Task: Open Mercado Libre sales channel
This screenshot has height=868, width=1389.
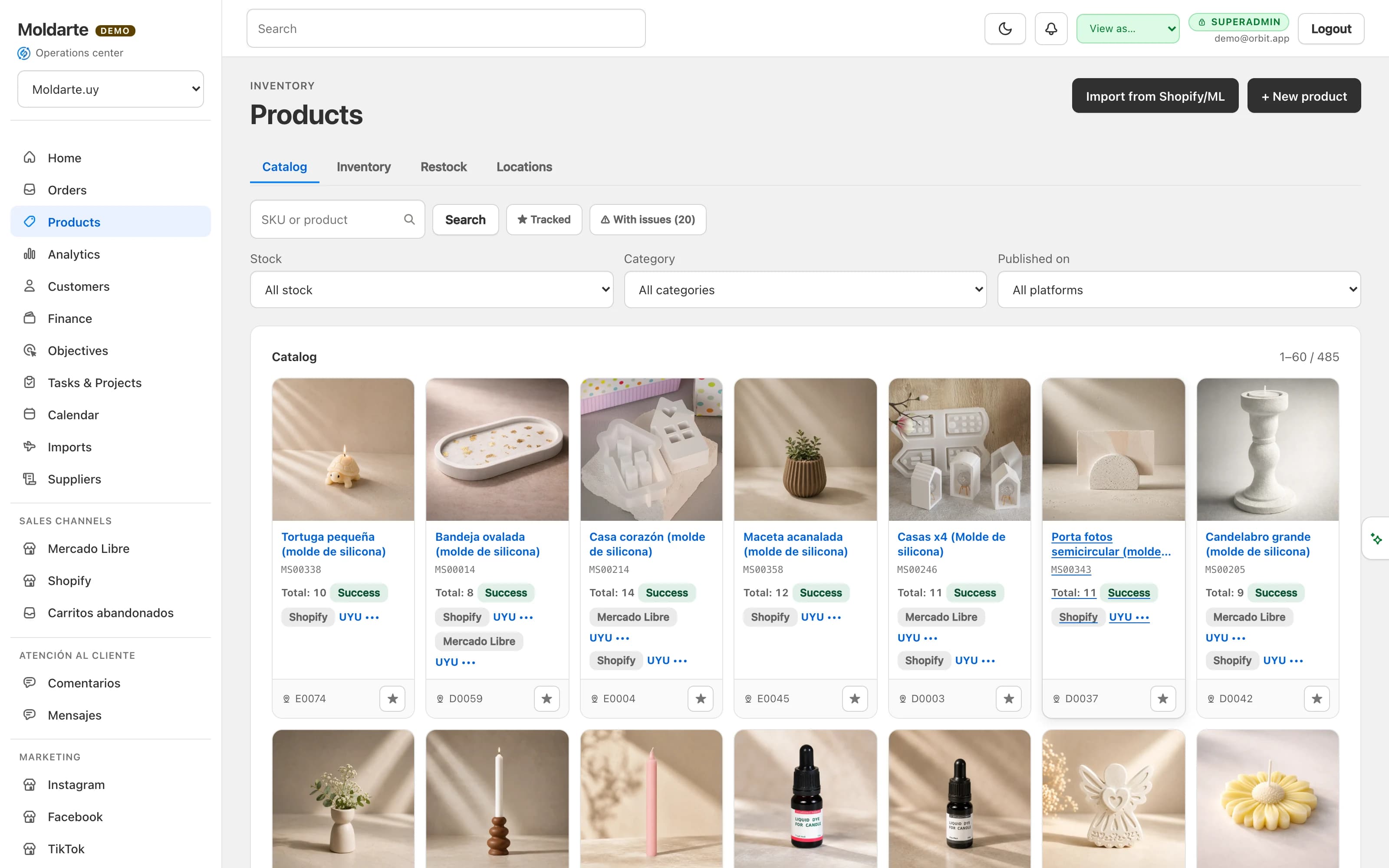Action: pos(110,548)
